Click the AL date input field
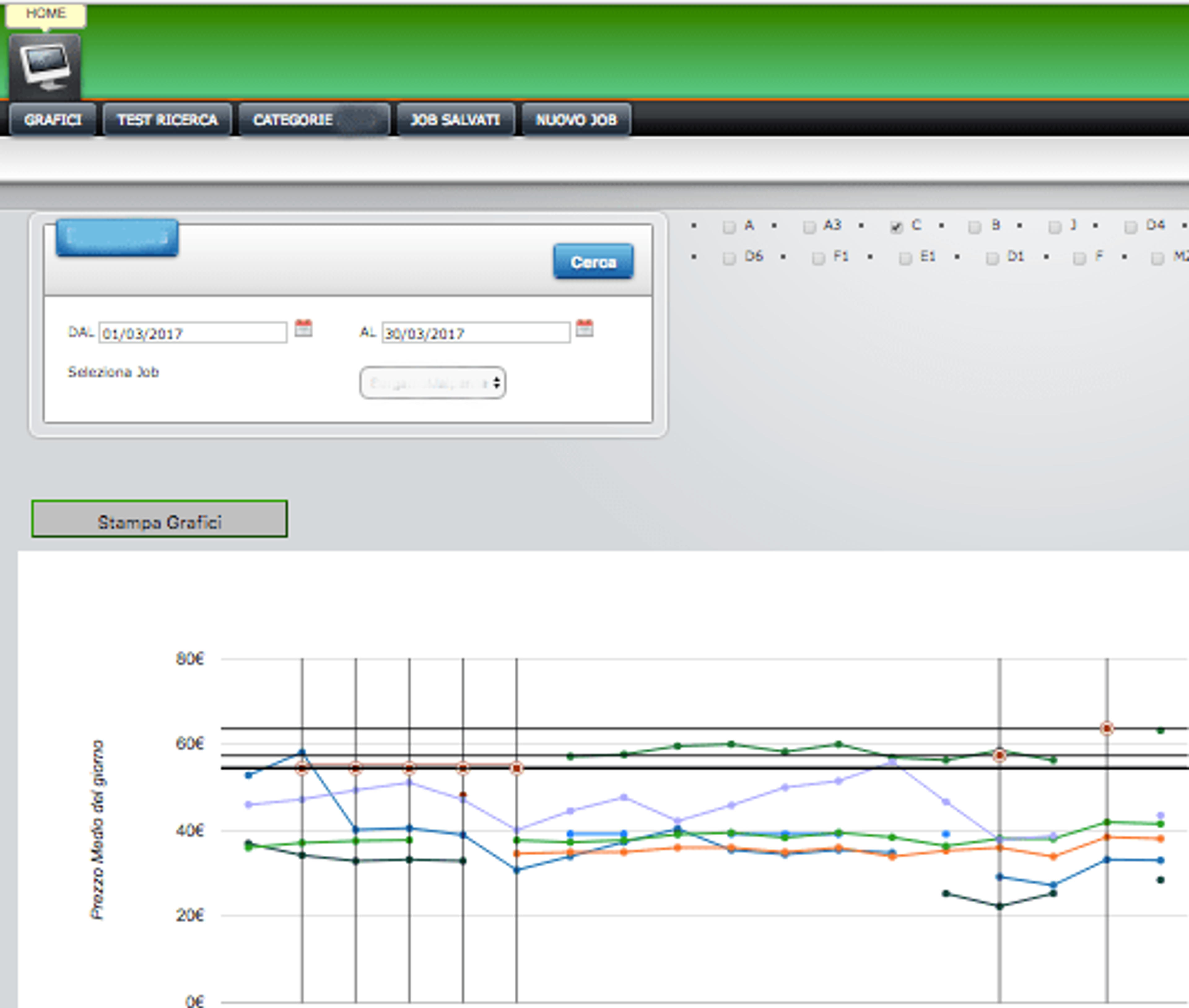 pyautogui.click(x=476, y=332)
